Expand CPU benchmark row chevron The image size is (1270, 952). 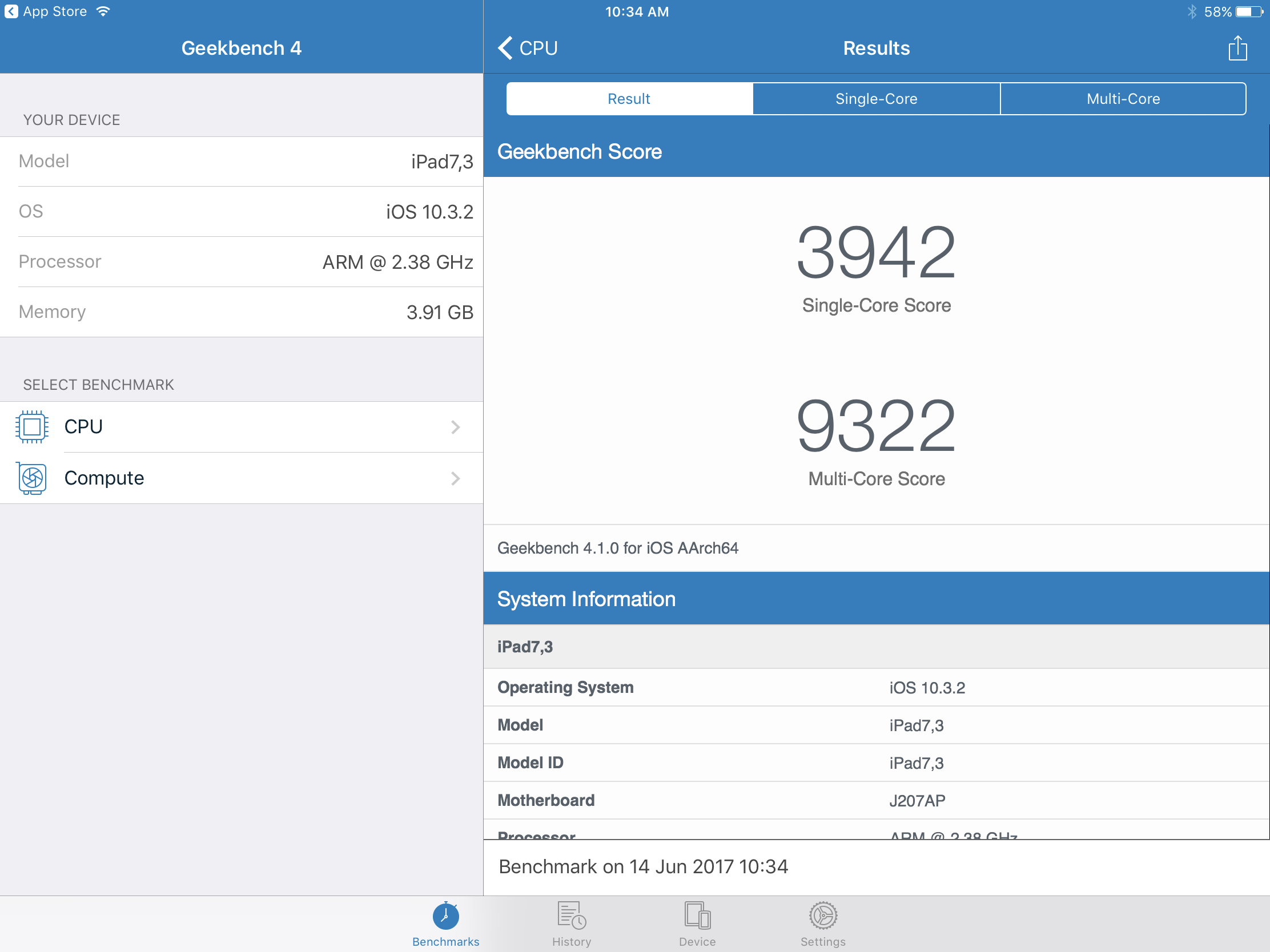[455, 427]
